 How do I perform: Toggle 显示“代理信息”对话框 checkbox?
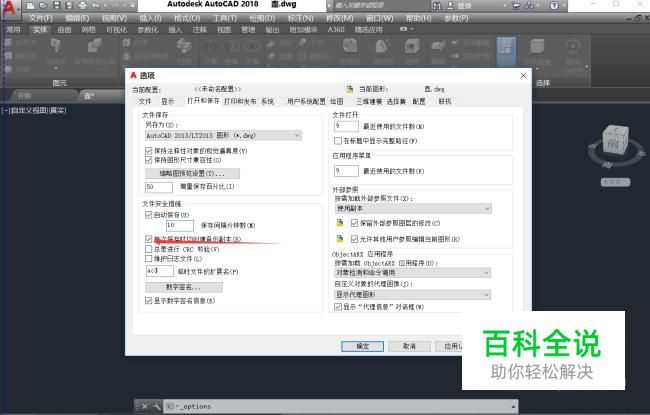338,307
